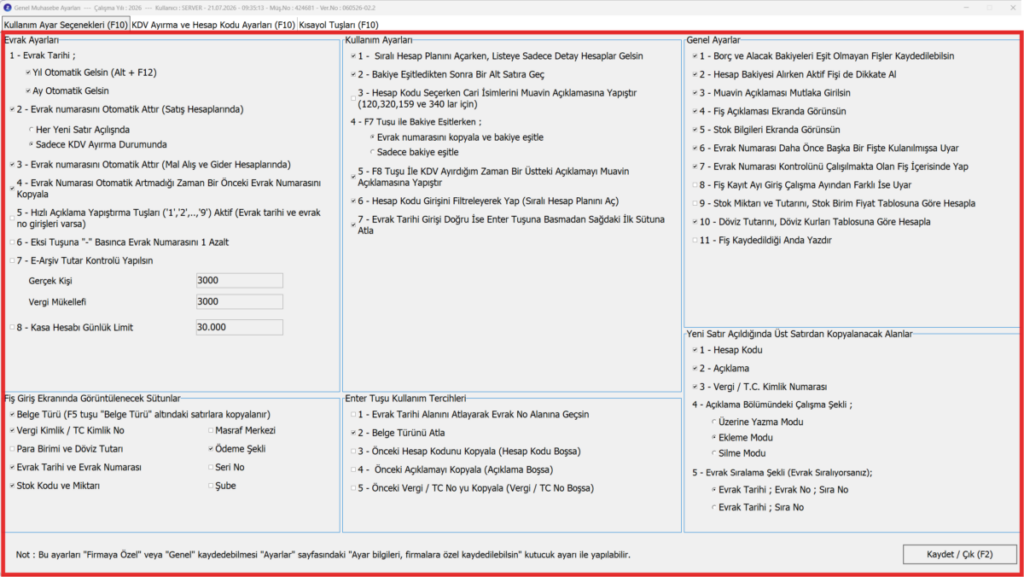The height and width of the screenshot is (577, 1024).
Task: Toggle Fiş Açıklaması Ekranda Görünsün checkbox
Action: (695, 112)
